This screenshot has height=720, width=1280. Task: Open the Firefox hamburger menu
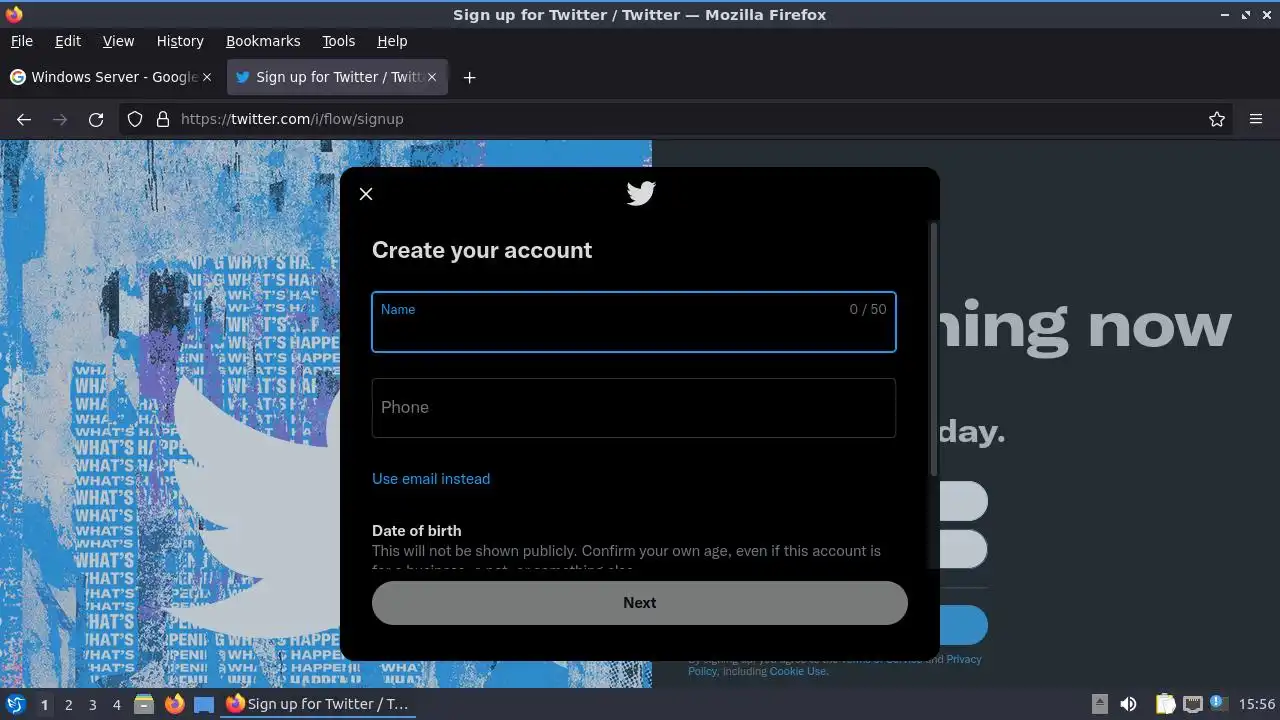click(1256, 119)
